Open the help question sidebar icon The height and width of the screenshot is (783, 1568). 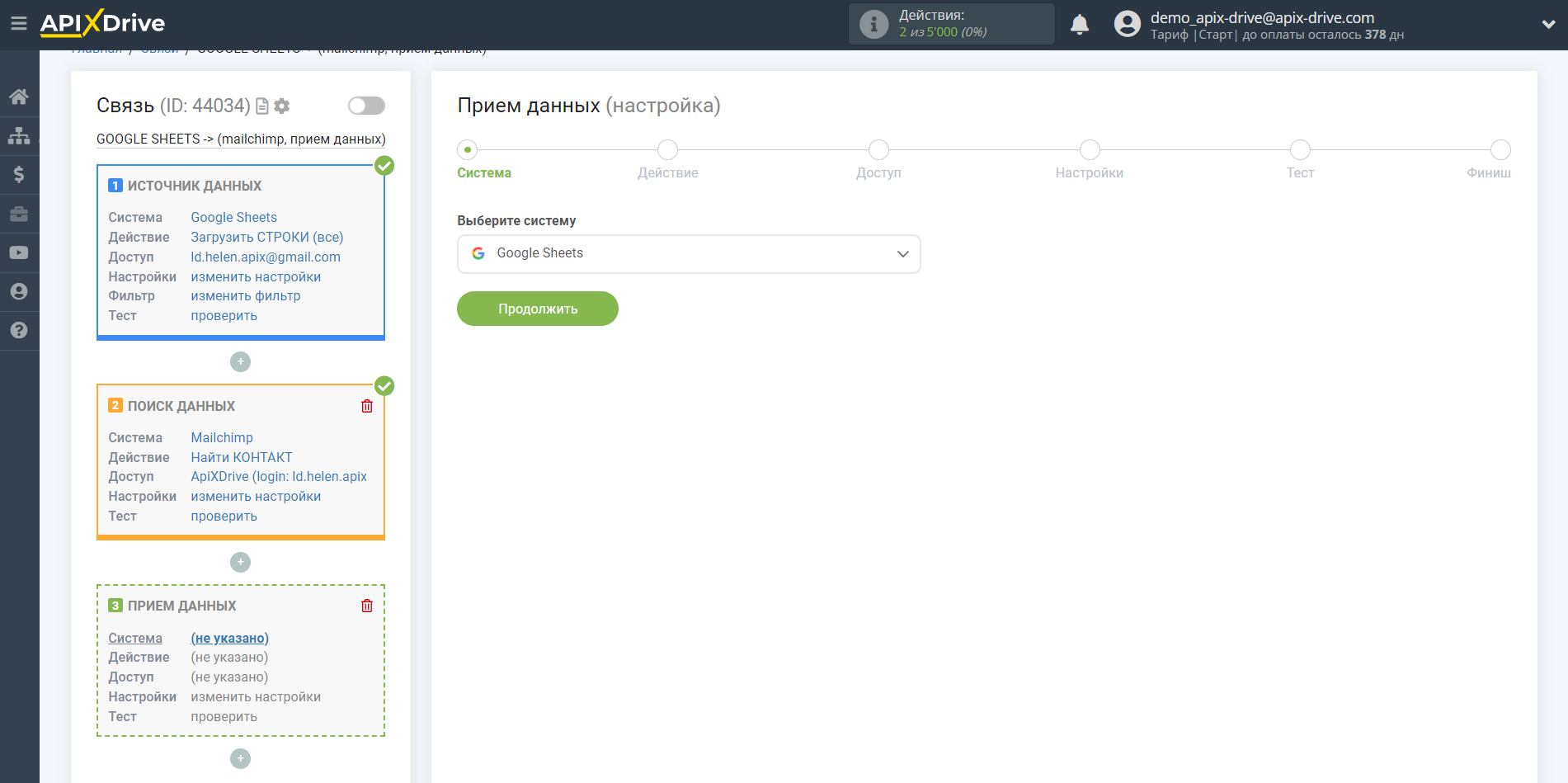pos(19,330)
